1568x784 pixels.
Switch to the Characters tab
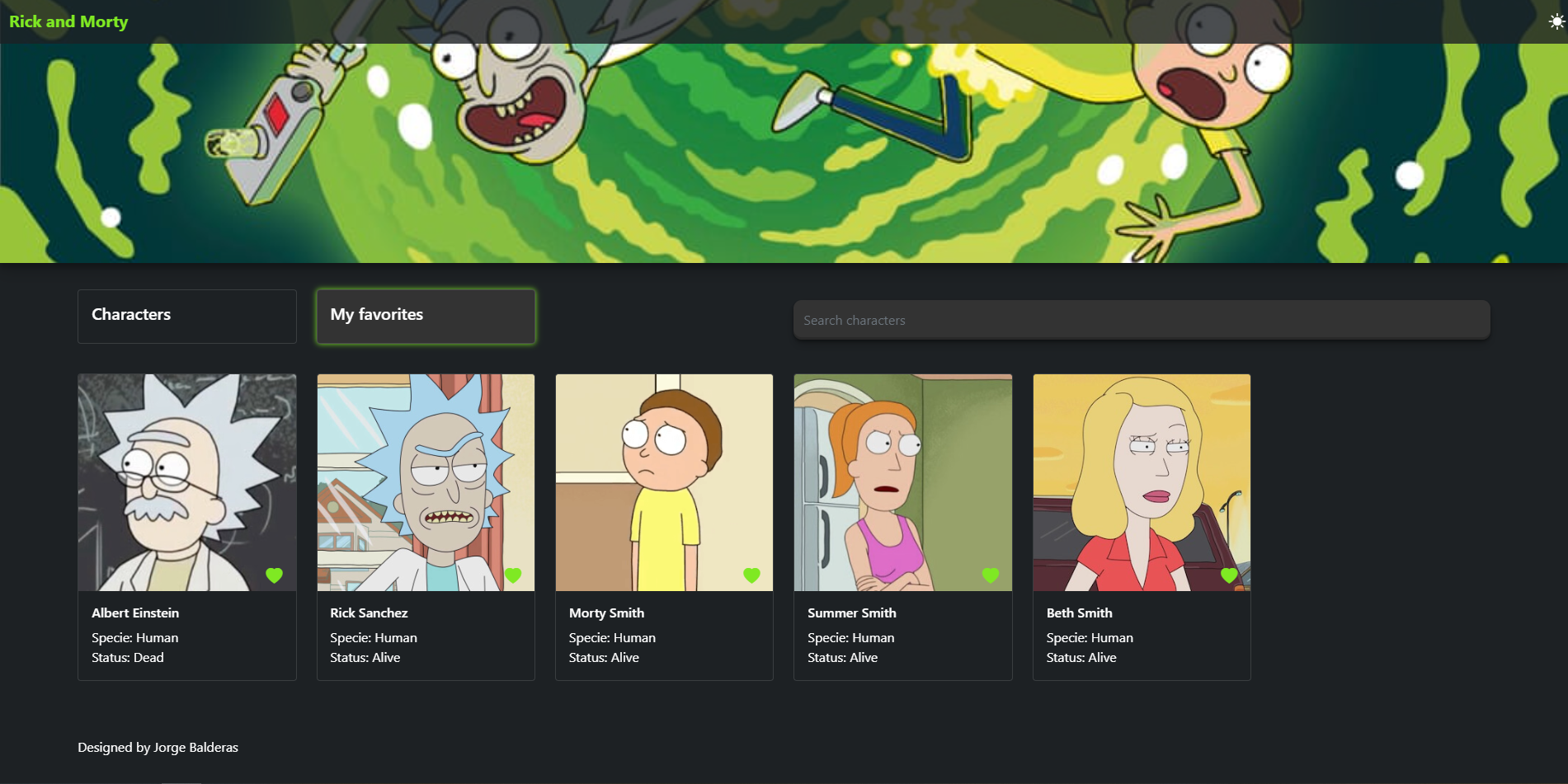coord(186,316)
